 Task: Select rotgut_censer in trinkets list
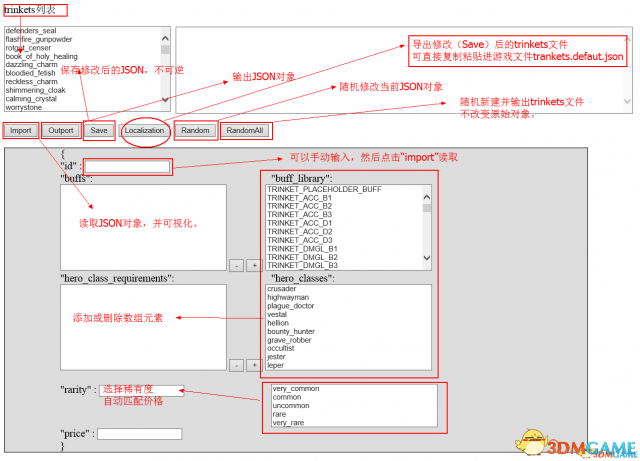28,48
